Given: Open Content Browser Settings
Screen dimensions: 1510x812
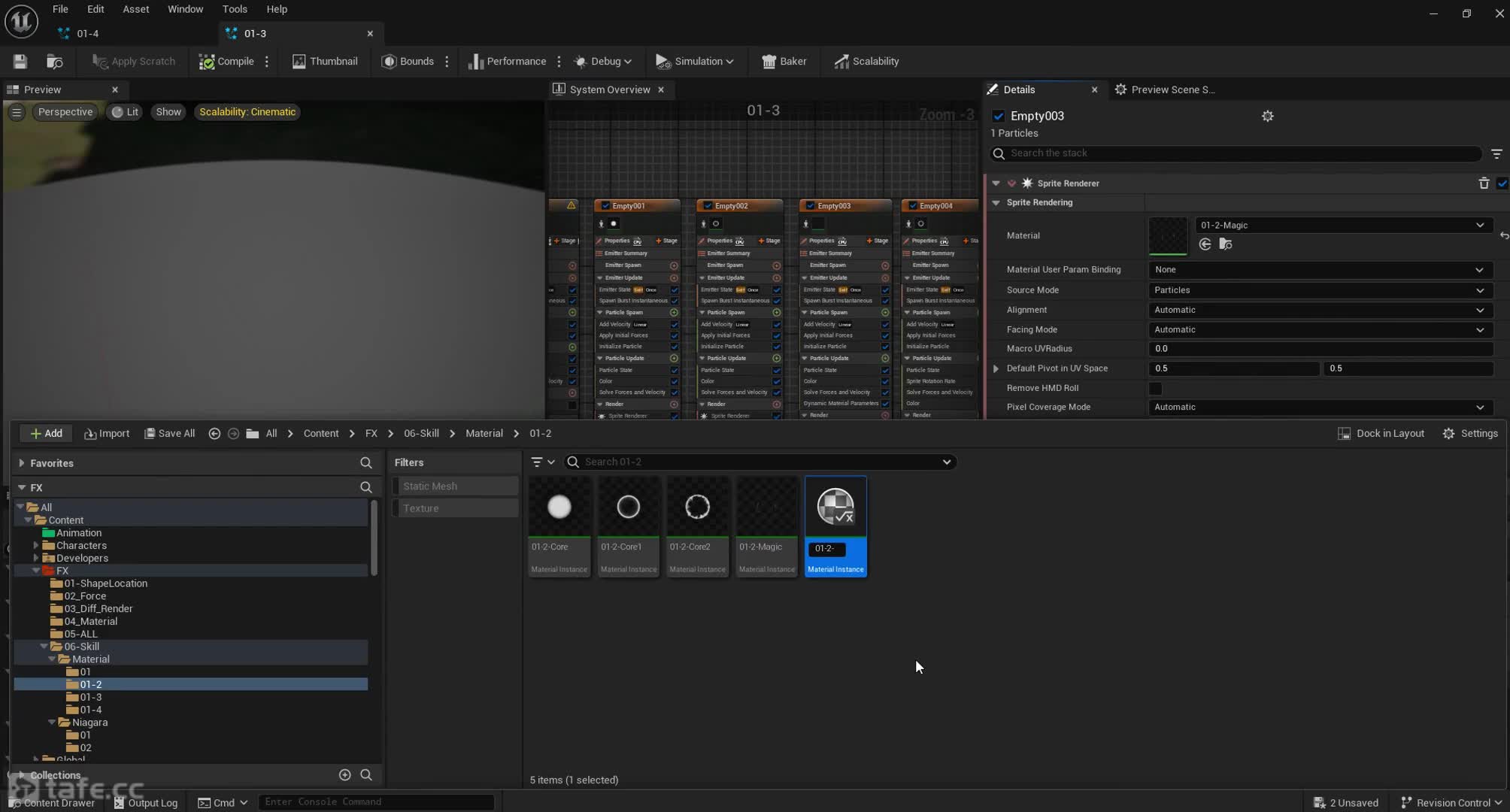Looking at the screenshot, I should [x=1470, y=434].
